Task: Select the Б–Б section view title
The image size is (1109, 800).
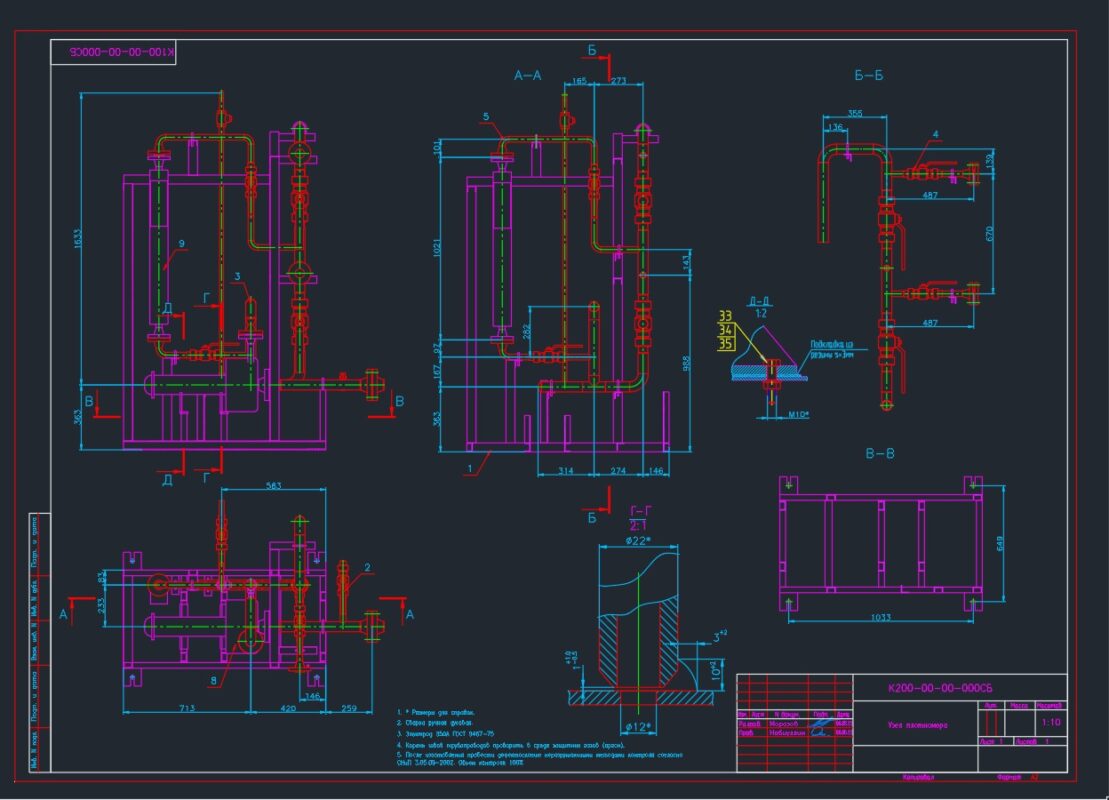Action: coord(868,75)
